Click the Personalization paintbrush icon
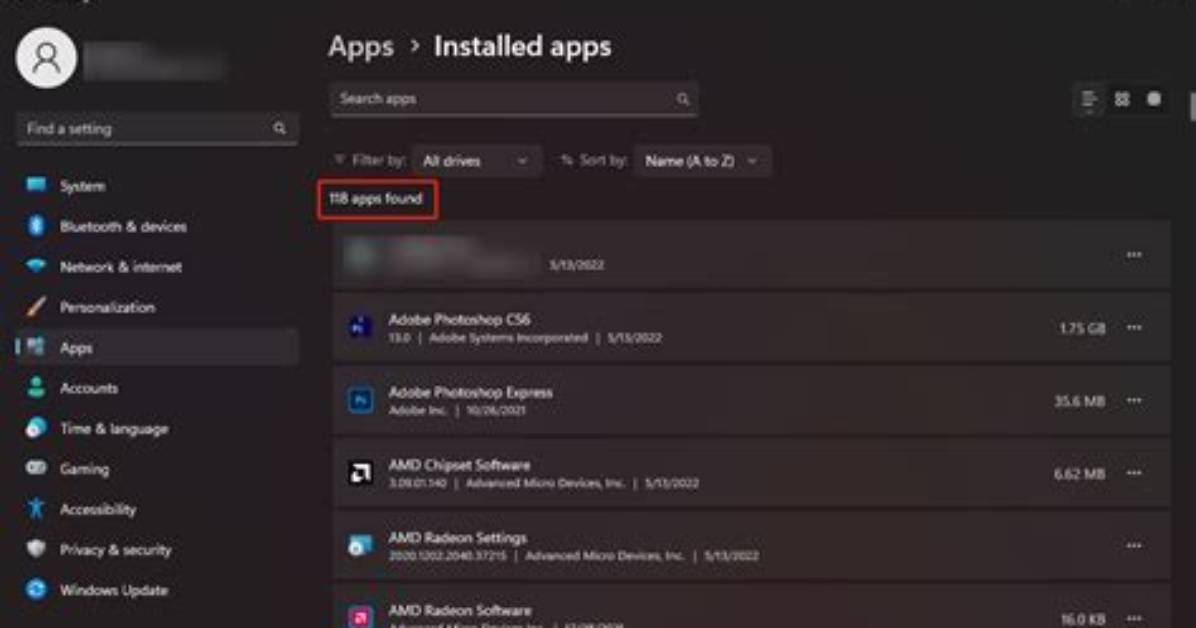Viewport: 1196px width, 628px height. pos(36,306)
